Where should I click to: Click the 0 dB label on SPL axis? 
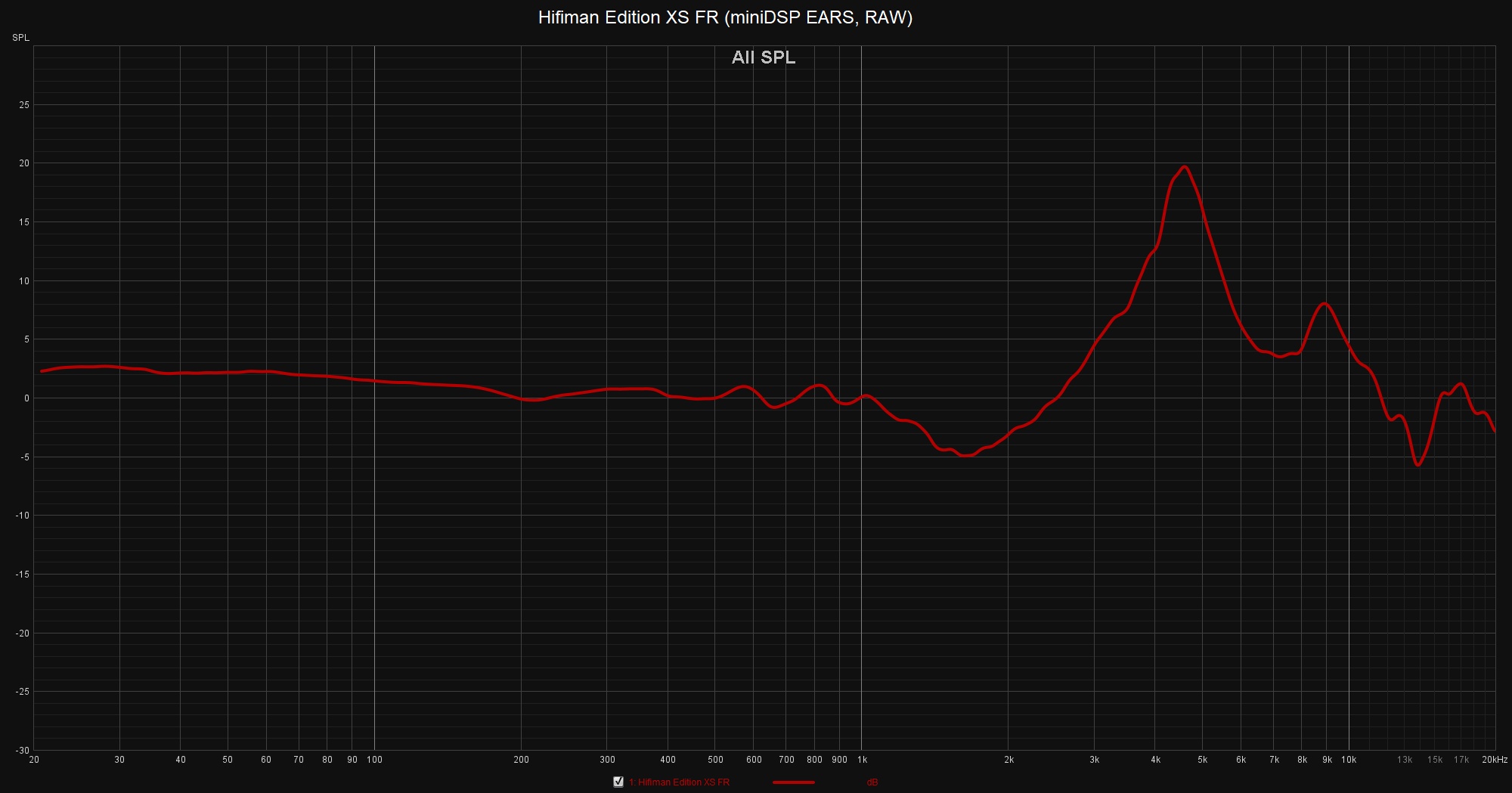click(26, 398)
